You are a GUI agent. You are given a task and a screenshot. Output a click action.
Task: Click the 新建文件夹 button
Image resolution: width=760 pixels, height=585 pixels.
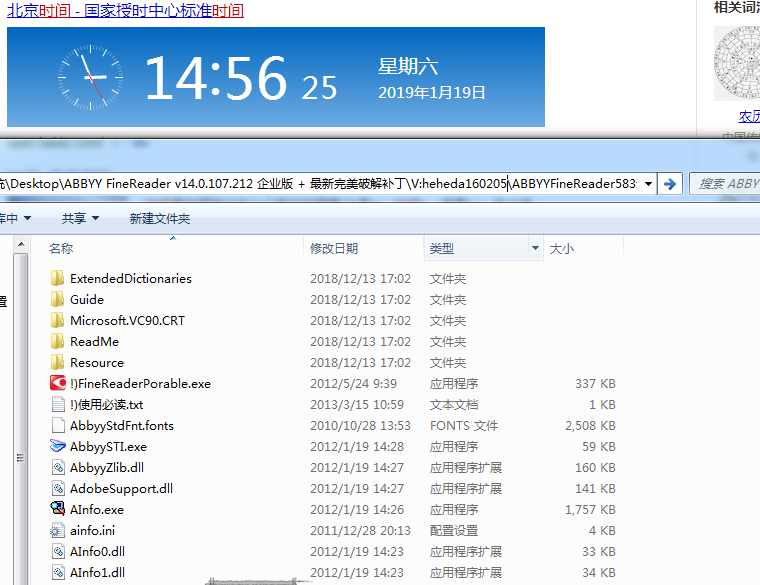(159, 219)
